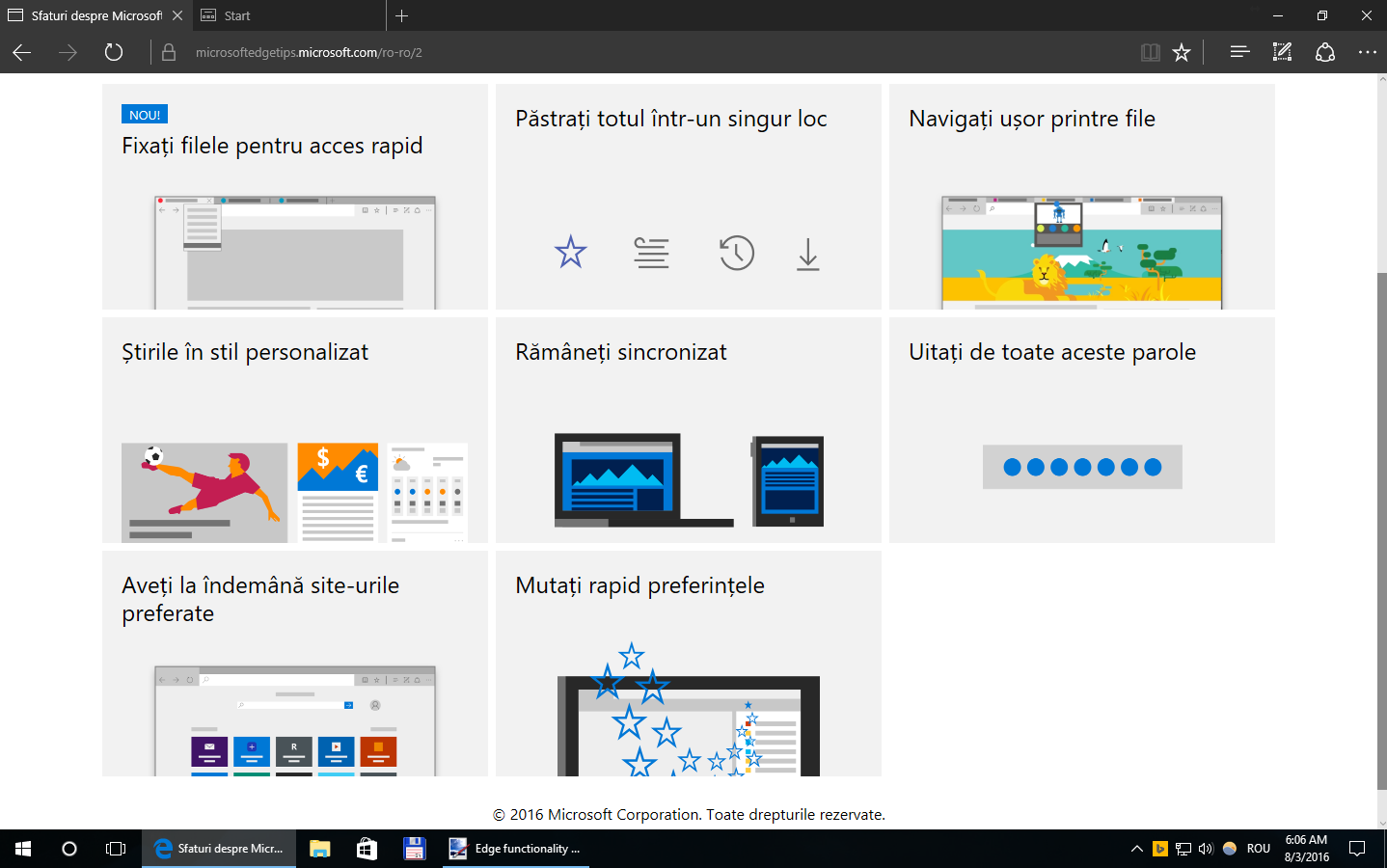Click the history clock illustration
Viewport: 1387px width, 868px height.
(x=737, y=253)
